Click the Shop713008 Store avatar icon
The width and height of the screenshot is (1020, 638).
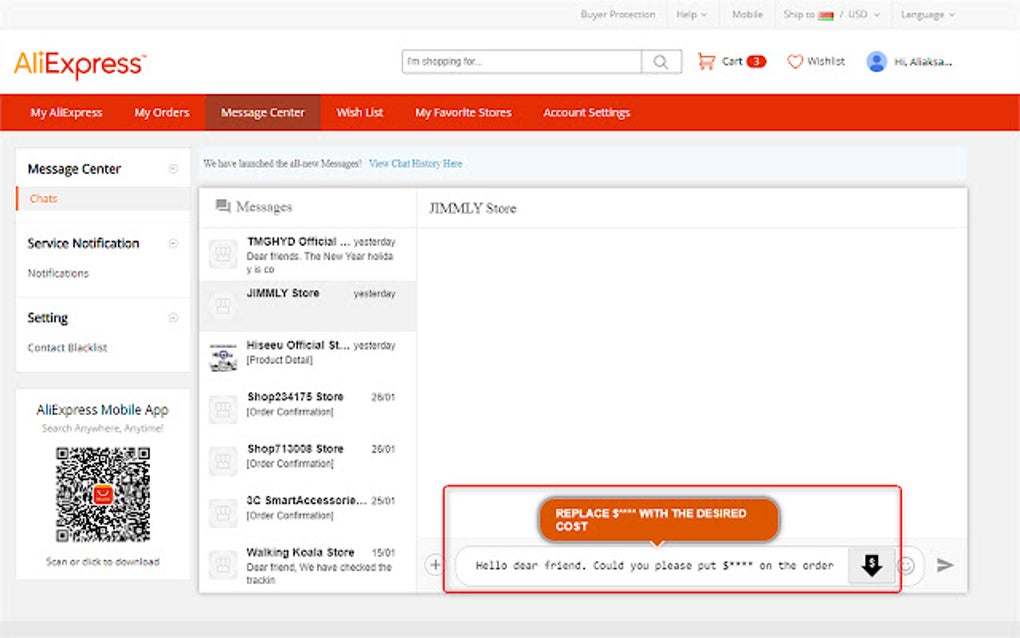(223, 461)
